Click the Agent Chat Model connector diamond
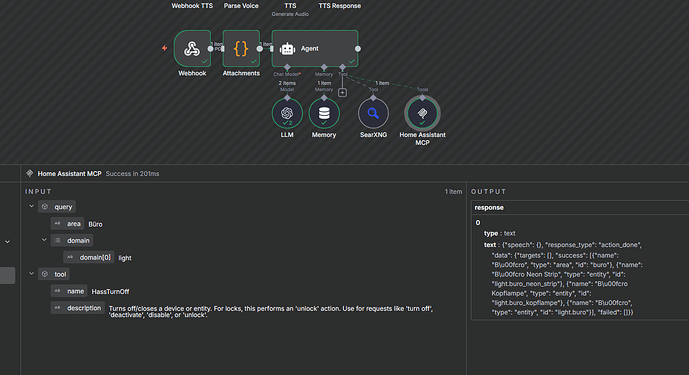689x375 pixels. [287, 67]
